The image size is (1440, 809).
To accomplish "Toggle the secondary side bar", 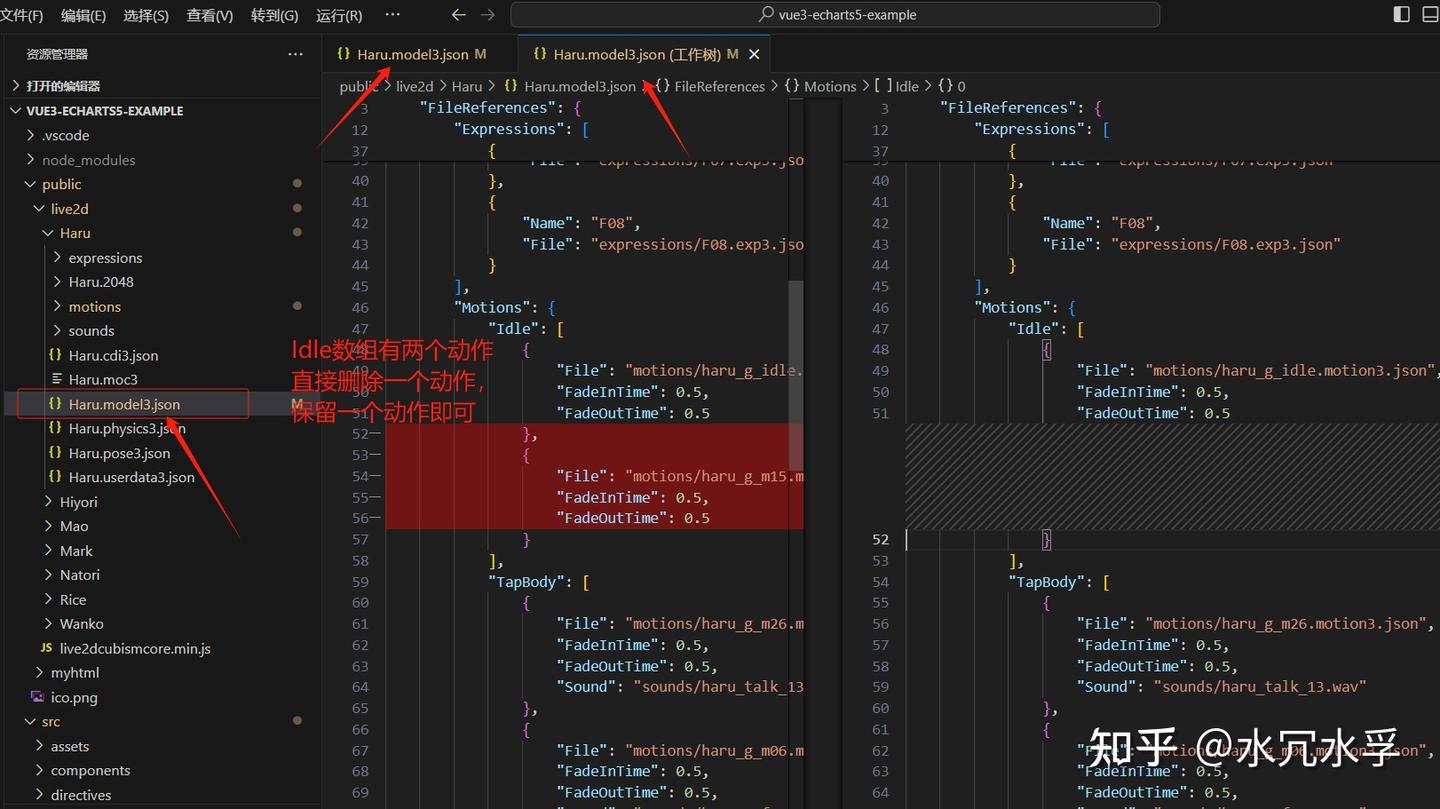I will (1399, 14).
